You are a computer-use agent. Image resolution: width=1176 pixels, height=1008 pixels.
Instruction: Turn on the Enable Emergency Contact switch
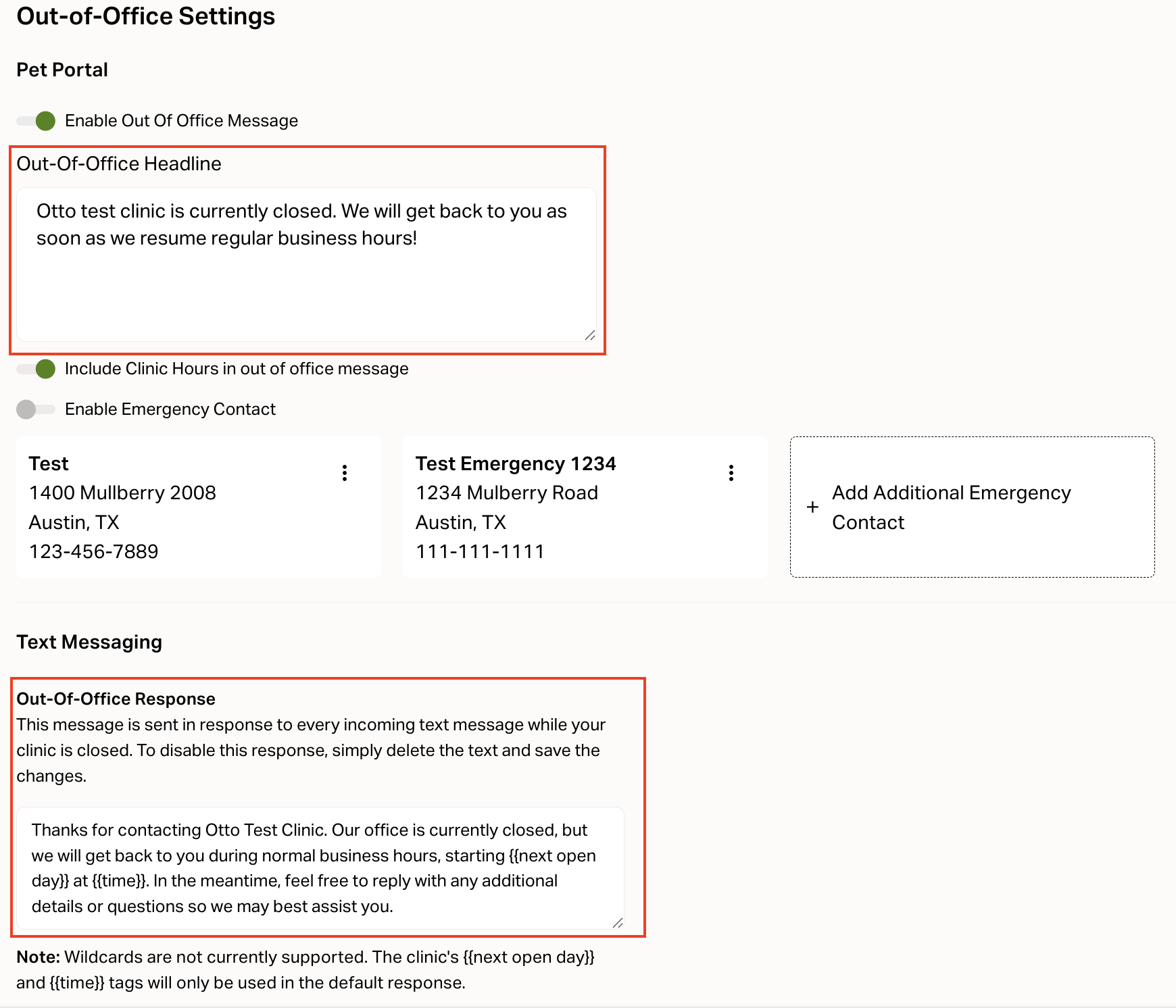(x=35, y=409)
